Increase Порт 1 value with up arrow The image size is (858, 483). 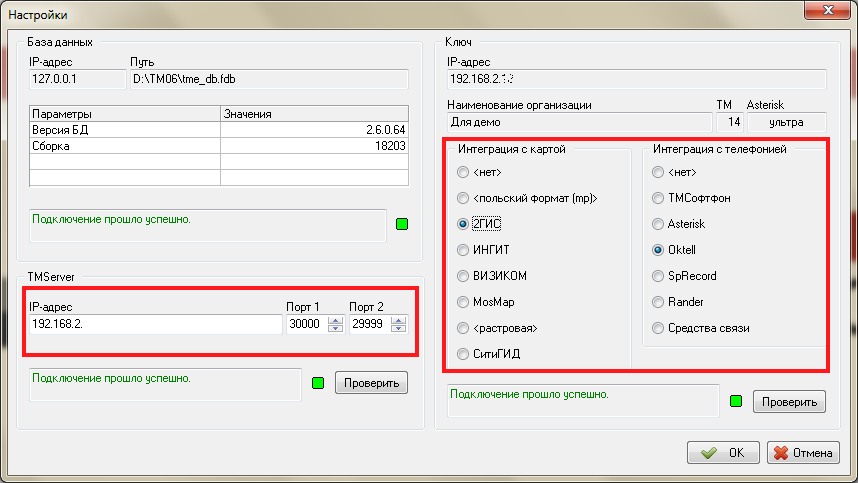335,320
